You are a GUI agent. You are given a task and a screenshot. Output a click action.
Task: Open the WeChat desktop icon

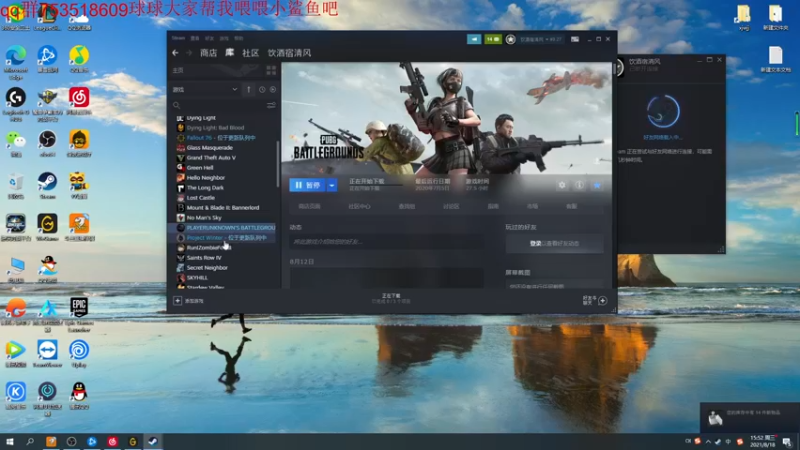pyautogui.click(x=16, y=143)
